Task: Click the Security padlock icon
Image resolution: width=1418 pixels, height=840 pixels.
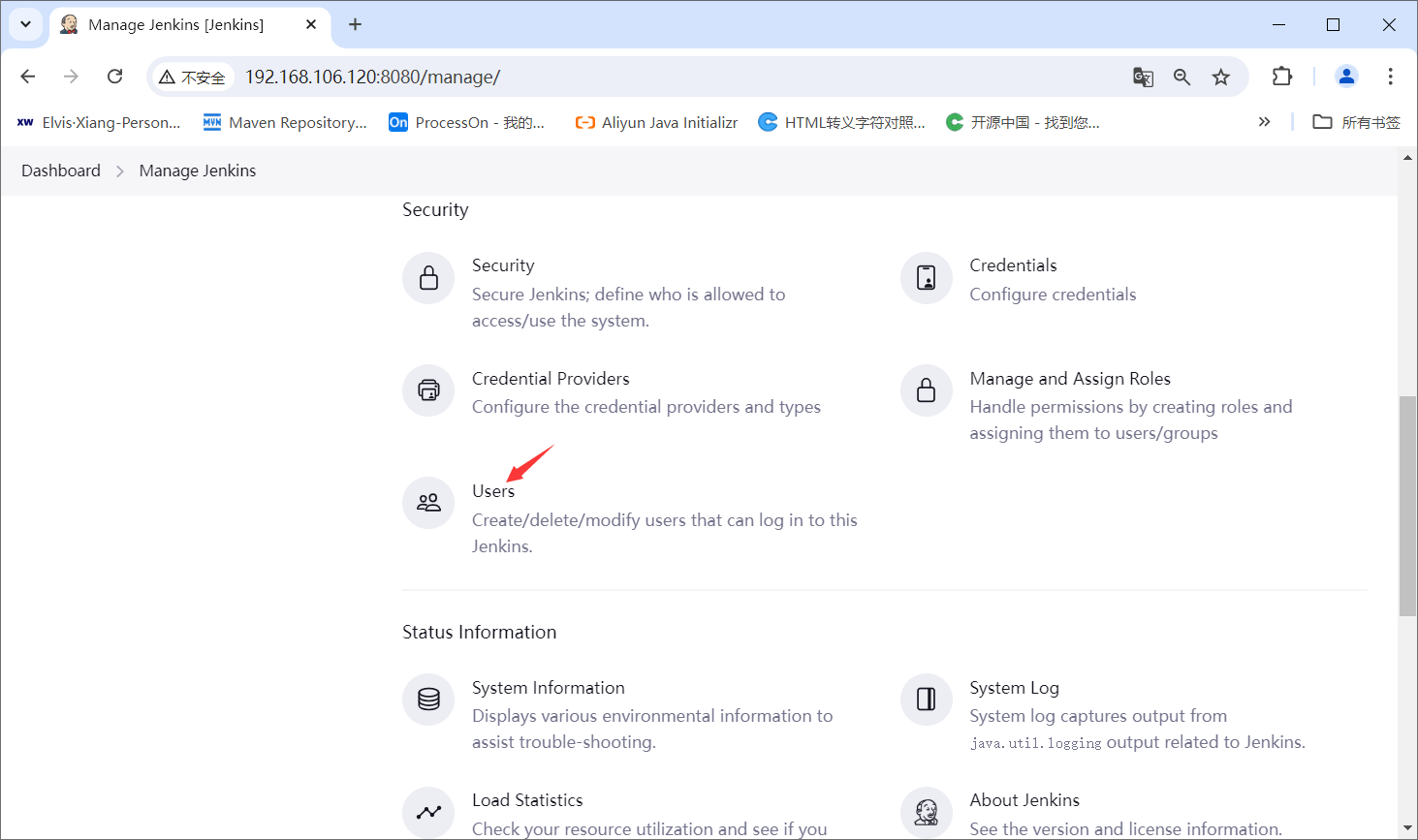Action: click(x=428, y=279)
